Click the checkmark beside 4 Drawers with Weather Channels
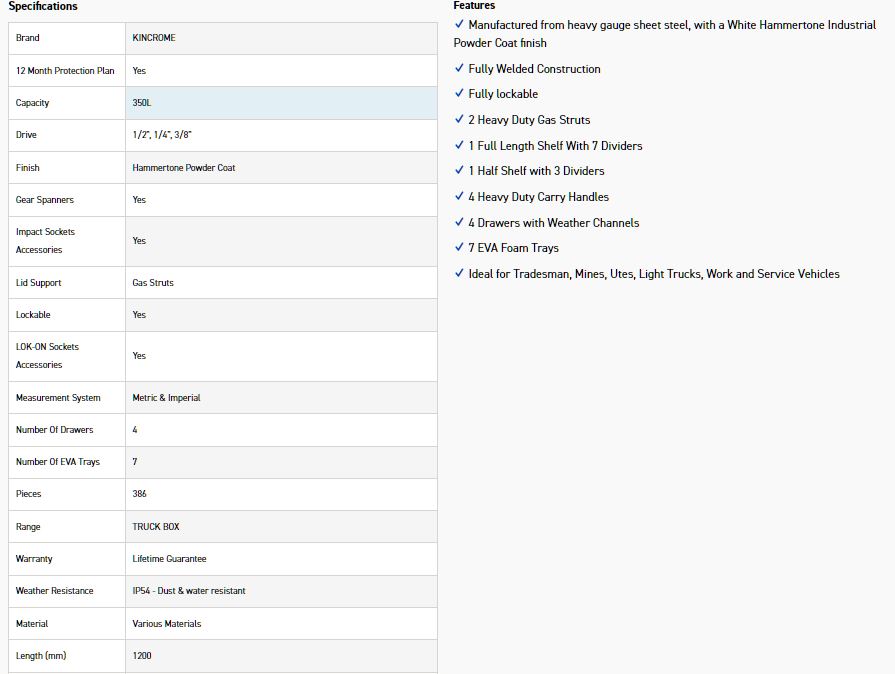The height and width of the screenshot is (674, 895). click(459, 222)
